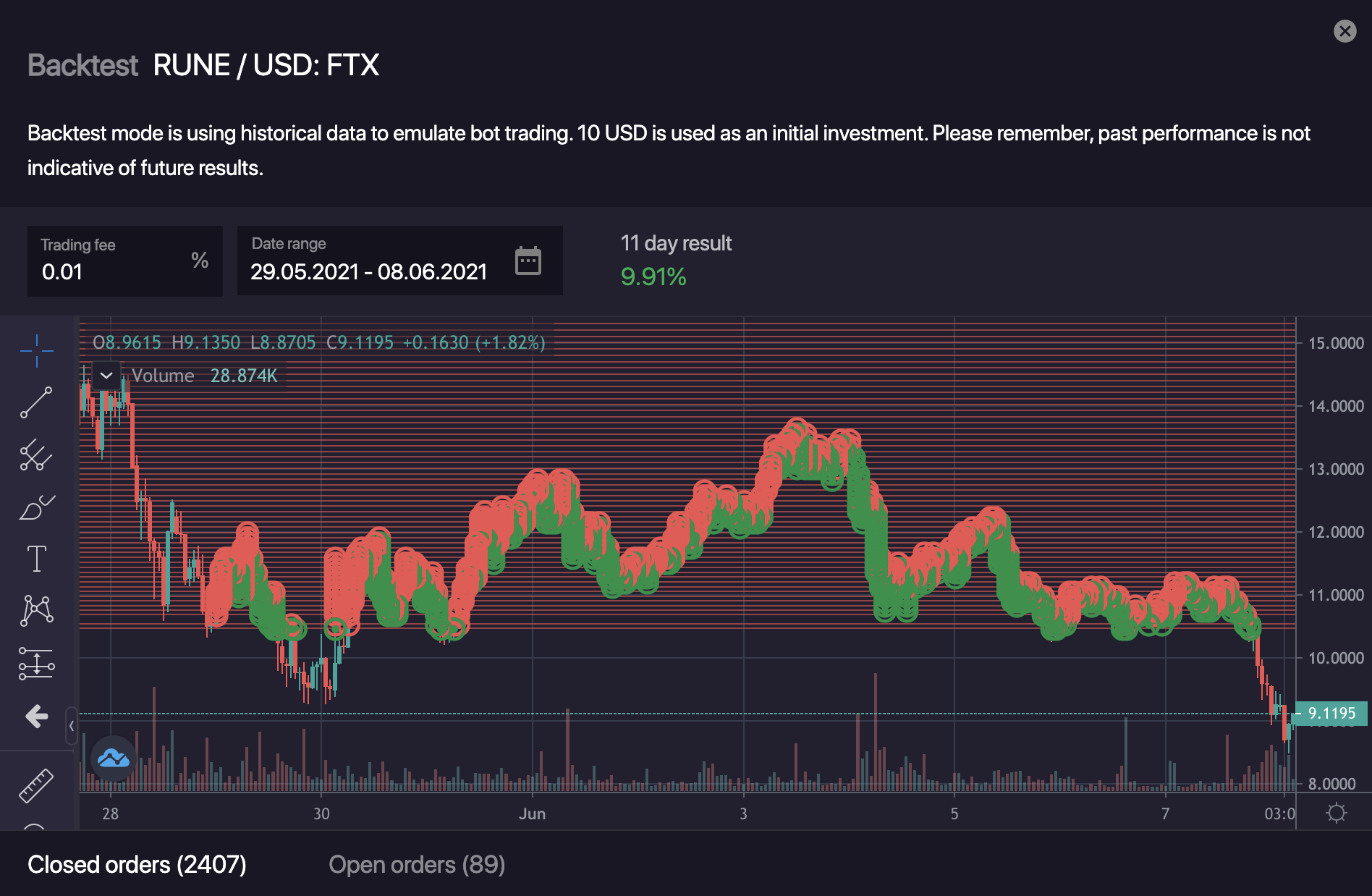The height and width of the screenshot is (896, 1372).
Task: Click the TradingView logo on chart
Action: click(114, 758)
